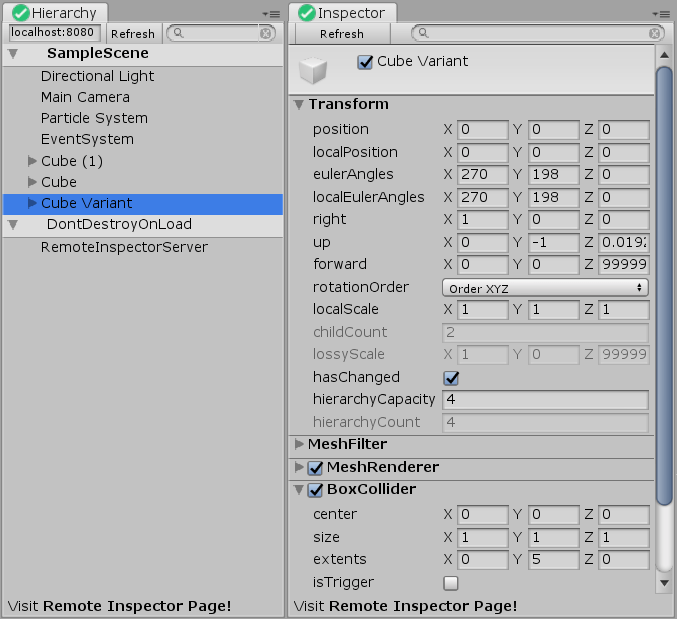Click the localhost:8080 address field

coord(54,33)
